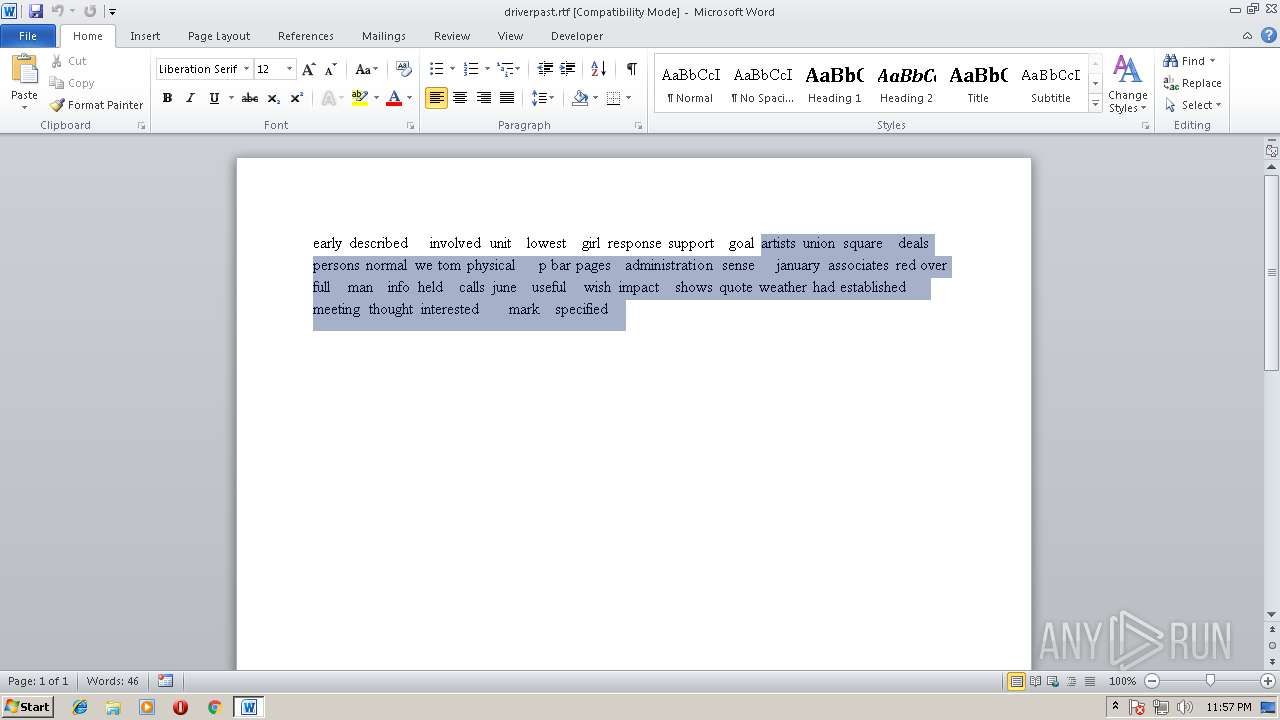The width and height of the screenshot is (1280, 720).
Task: Open the font name dropdown
Action: [x=246, y=69]
